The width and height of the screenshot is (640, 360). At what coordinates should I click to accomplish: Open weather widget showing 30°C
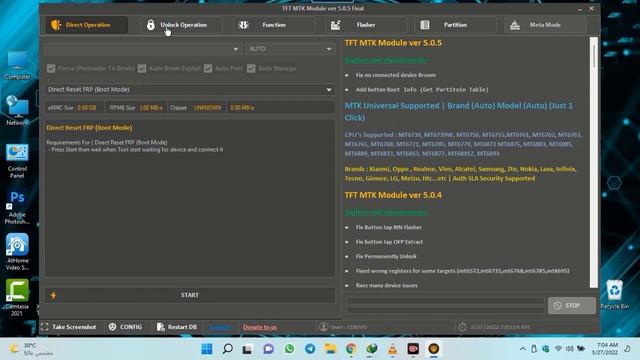coord(31,349)
